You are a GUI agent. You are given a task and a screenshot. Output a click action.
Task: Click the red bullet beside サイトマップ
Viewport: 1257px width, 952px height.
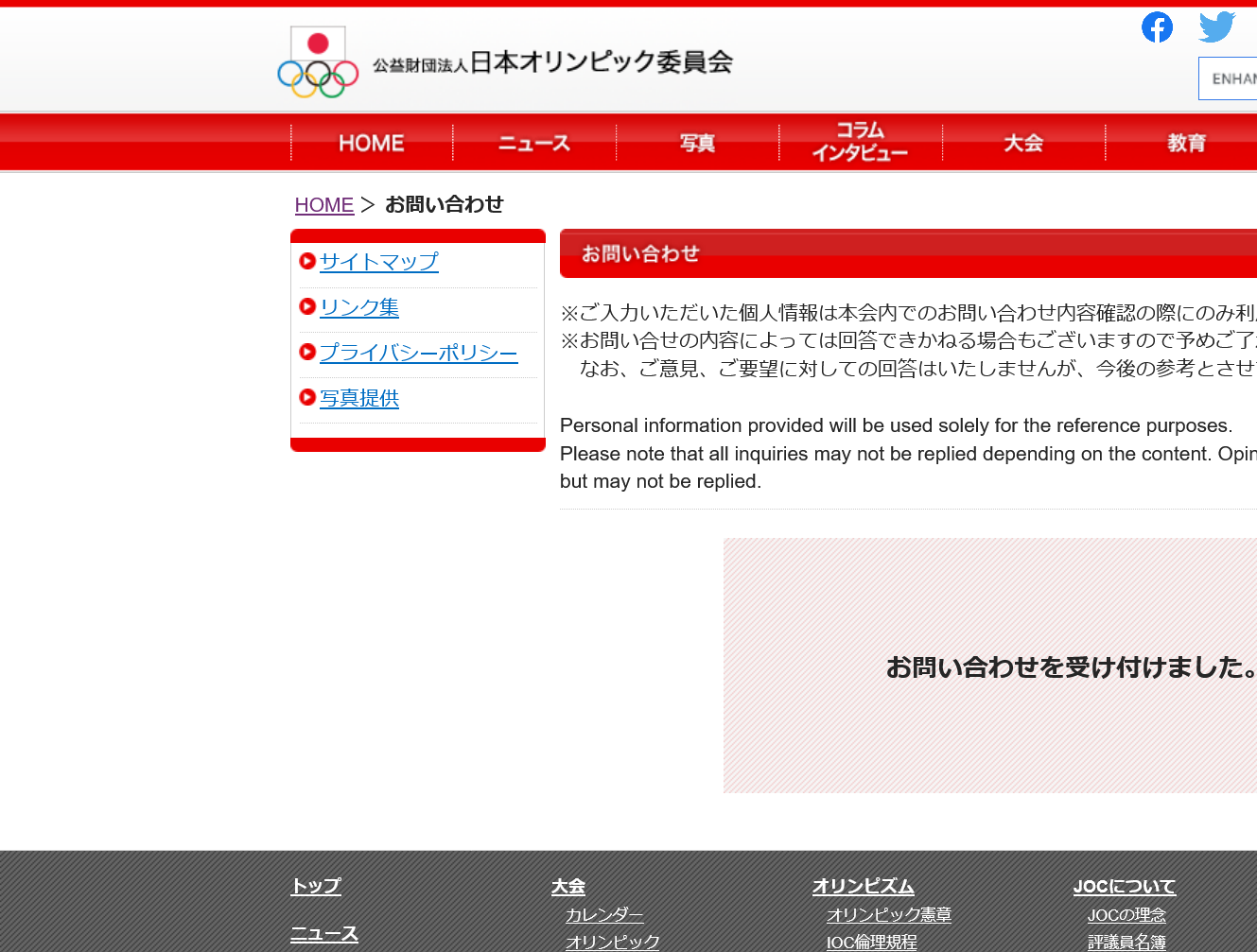(307, 261)
